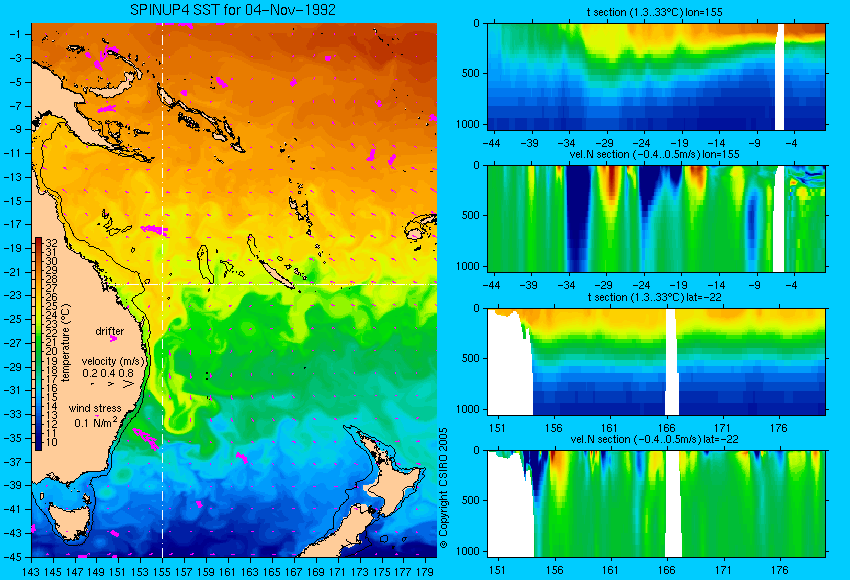Click the '-9' latitude label on the SST map axis

[x=15, y=129]
